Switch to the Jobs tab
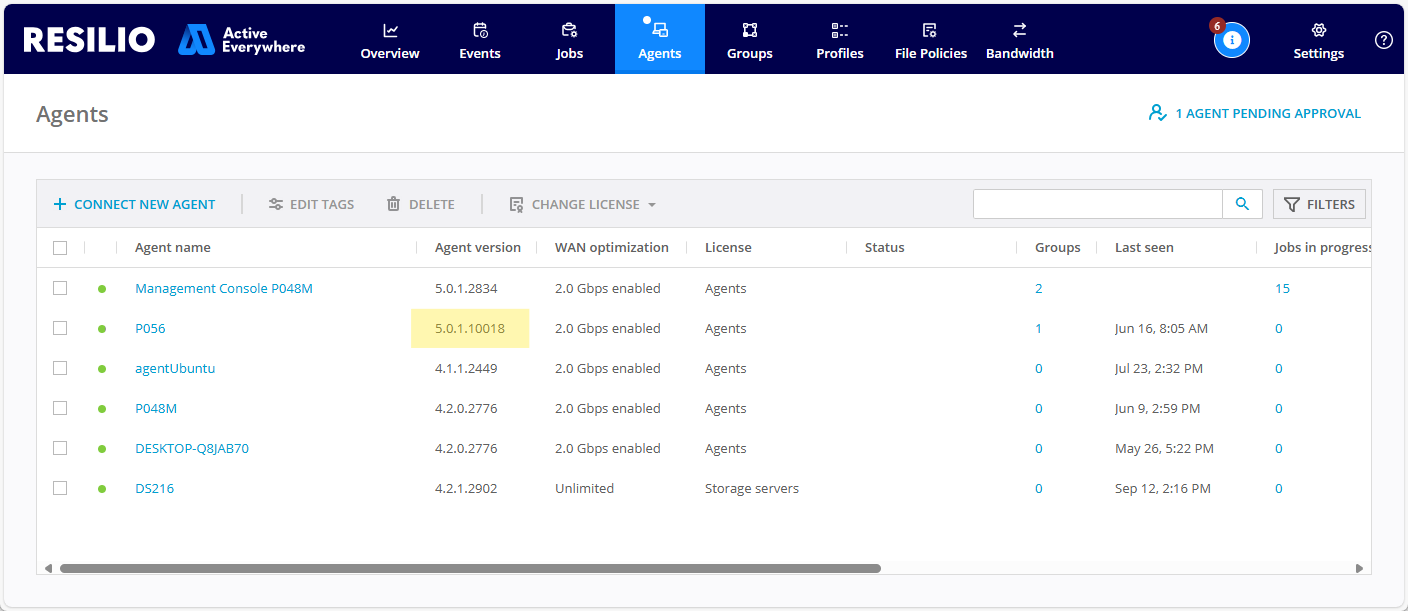1408x611 pixels. coord(569,40)
